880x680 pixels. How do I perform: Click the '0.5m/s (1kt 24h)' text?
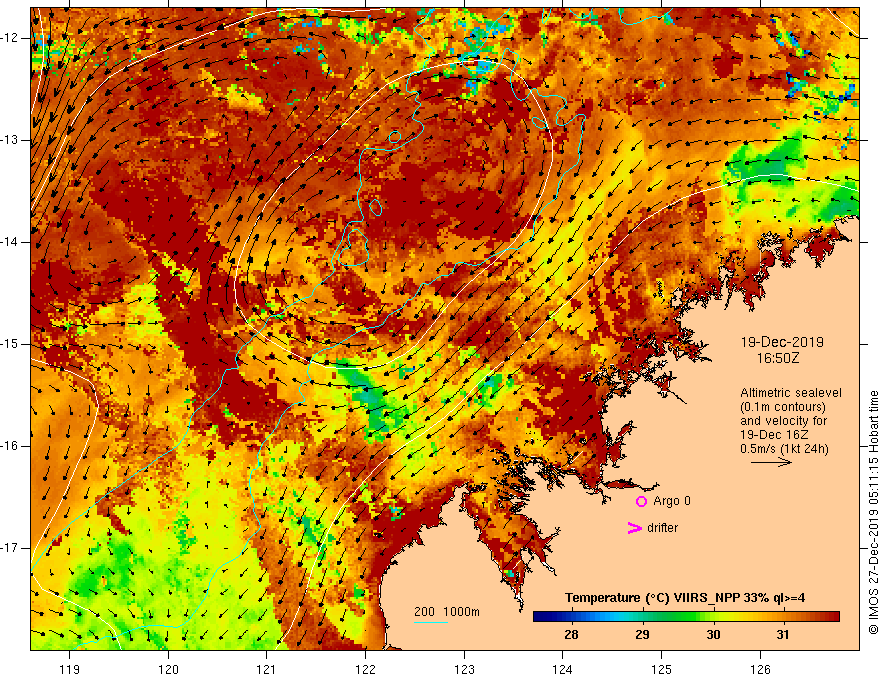pyautogui.click(x=784, y=449)
